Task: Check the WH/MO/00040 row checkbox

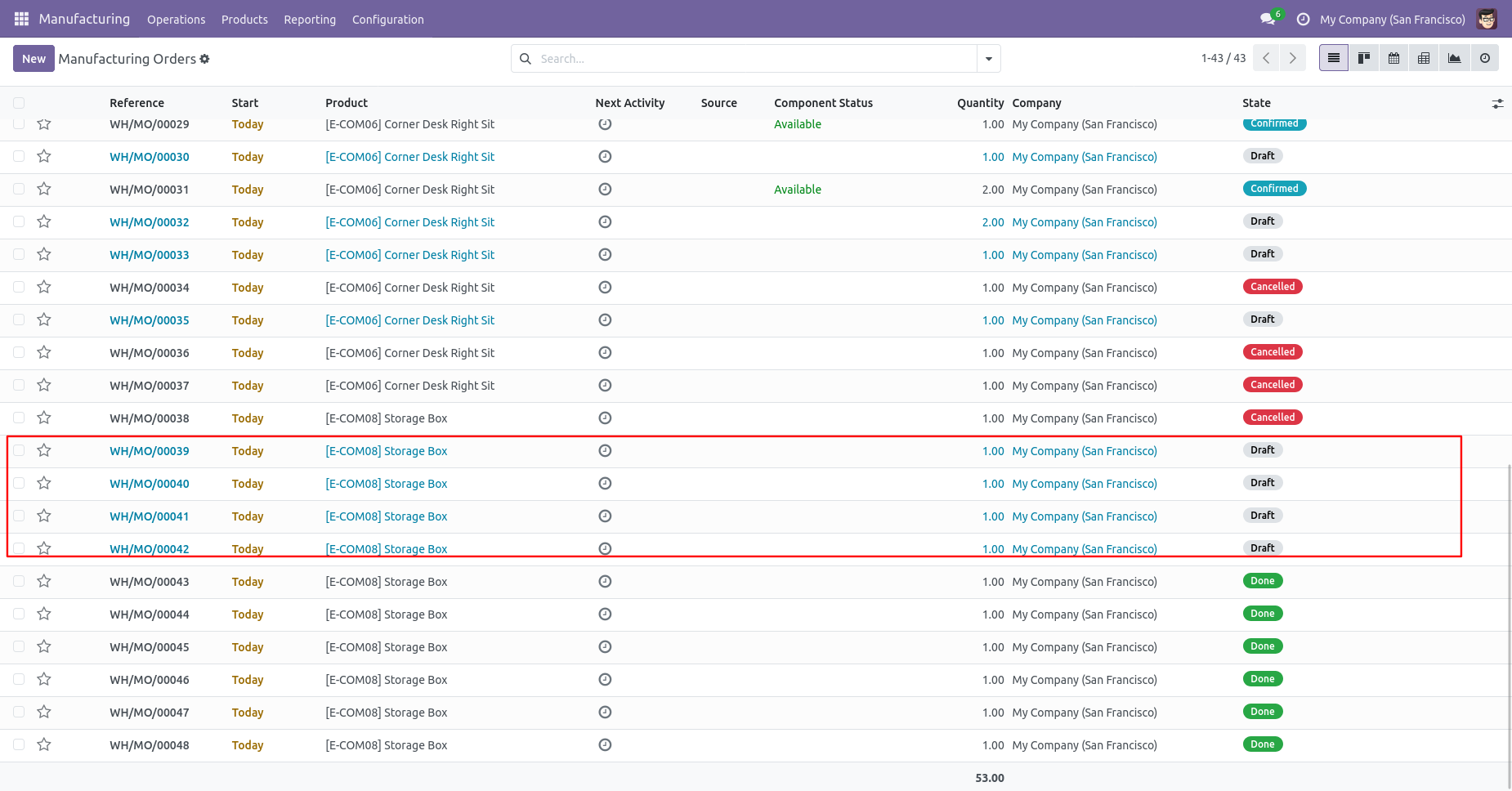Action: pyautogui.click(x=19, y=483)
